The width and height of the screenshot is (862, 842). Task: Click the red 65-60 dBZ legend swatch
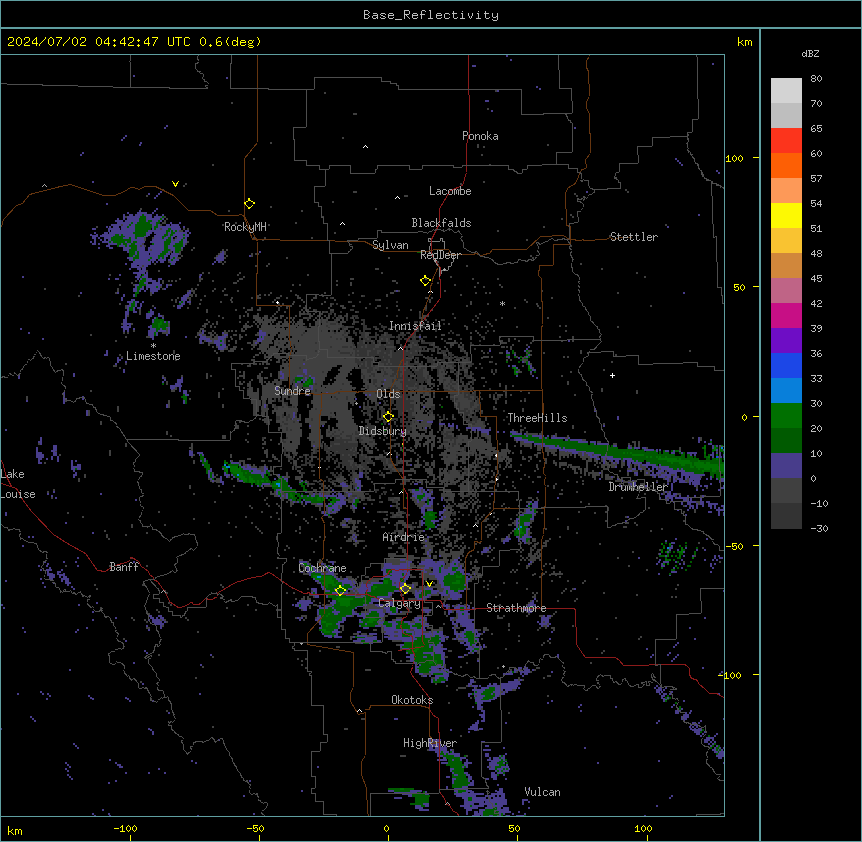[786, 141]
